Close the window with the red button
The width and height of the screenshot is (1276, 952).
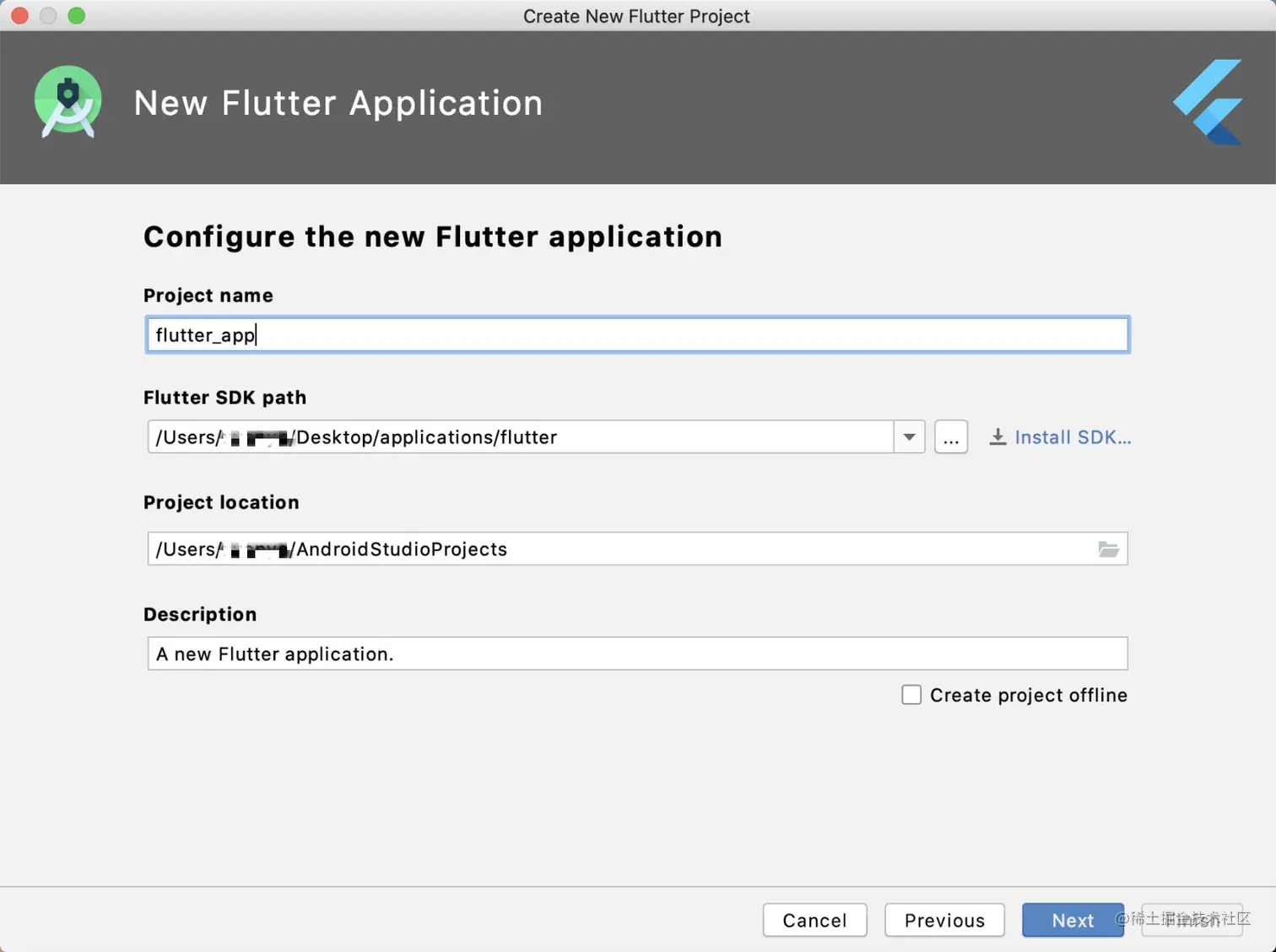[x=20, y=15]
